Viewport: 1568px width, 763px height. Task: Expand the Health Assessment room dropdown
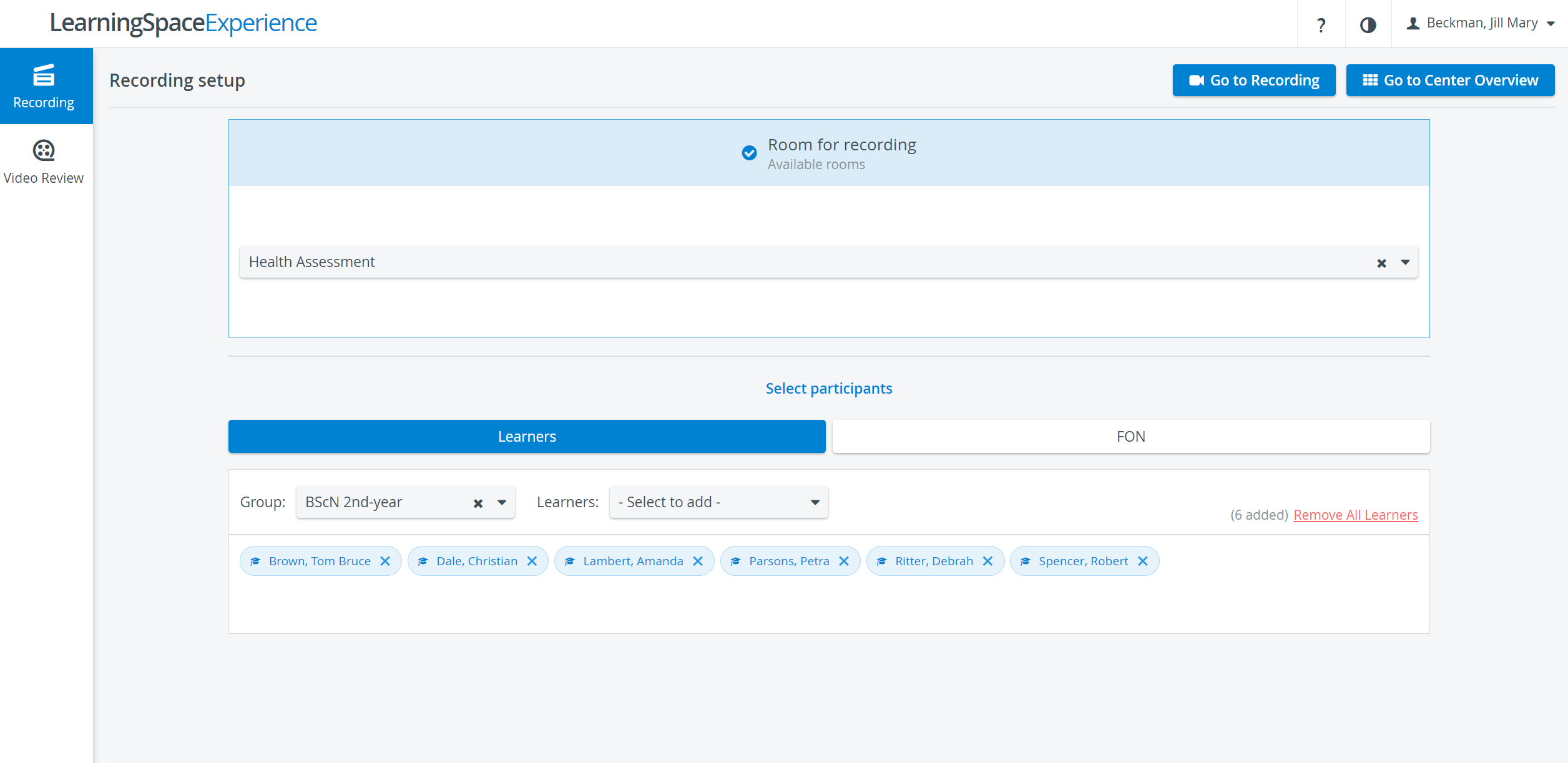(x=1406, y=262)
